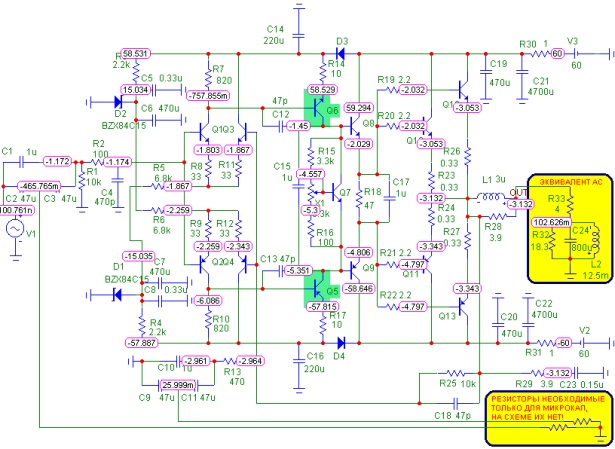Click the yellow ЭКВИВАЛЕНТ АС box title

click(x=570, y=182)
